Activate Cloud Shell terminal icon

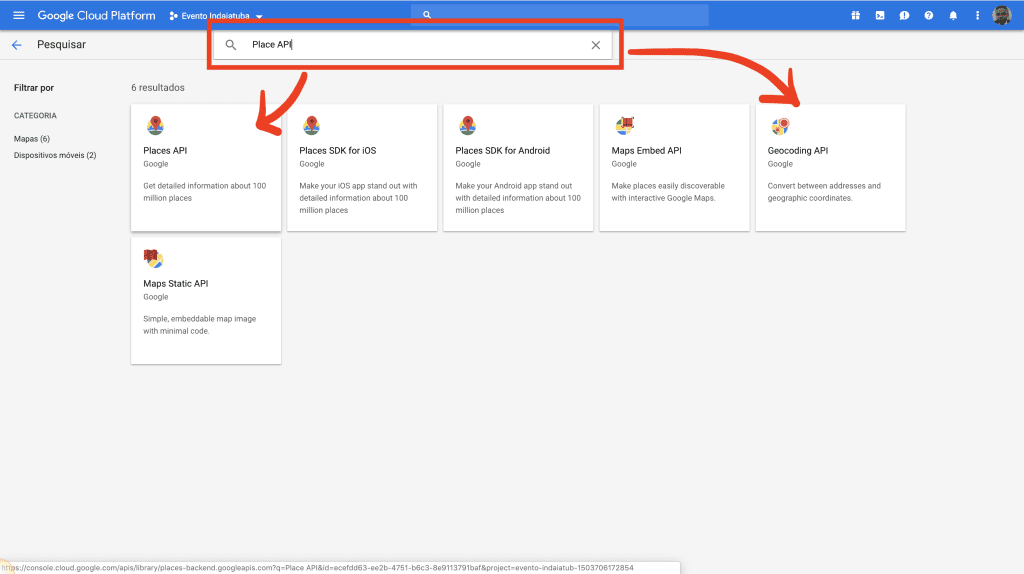[x=879, y=16]
